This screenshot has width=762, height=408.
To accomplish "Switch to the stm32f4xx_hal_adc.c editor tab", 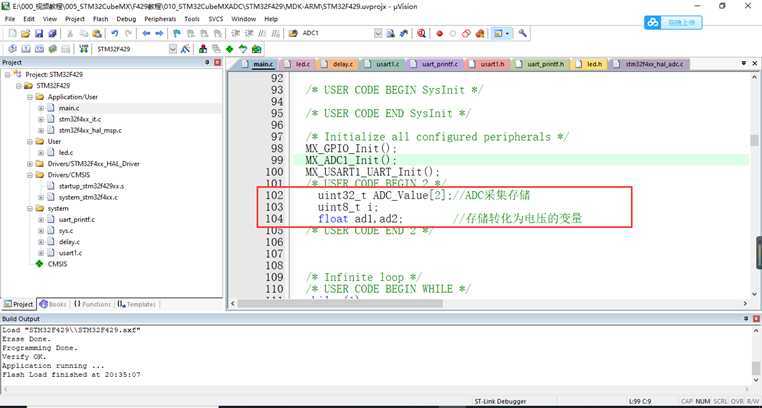I will tap(649, 64).
